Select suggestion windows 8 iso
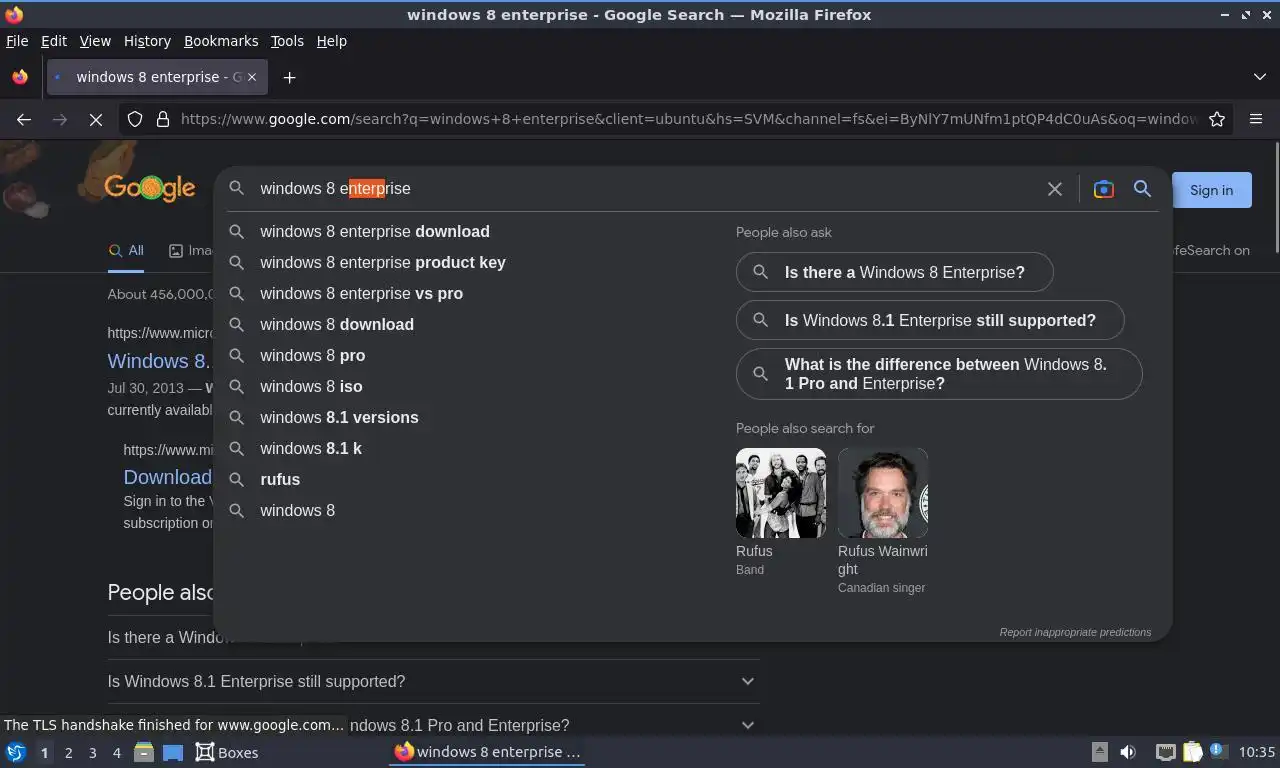Viewport: 1280px width, 768px height. (470, 386)
